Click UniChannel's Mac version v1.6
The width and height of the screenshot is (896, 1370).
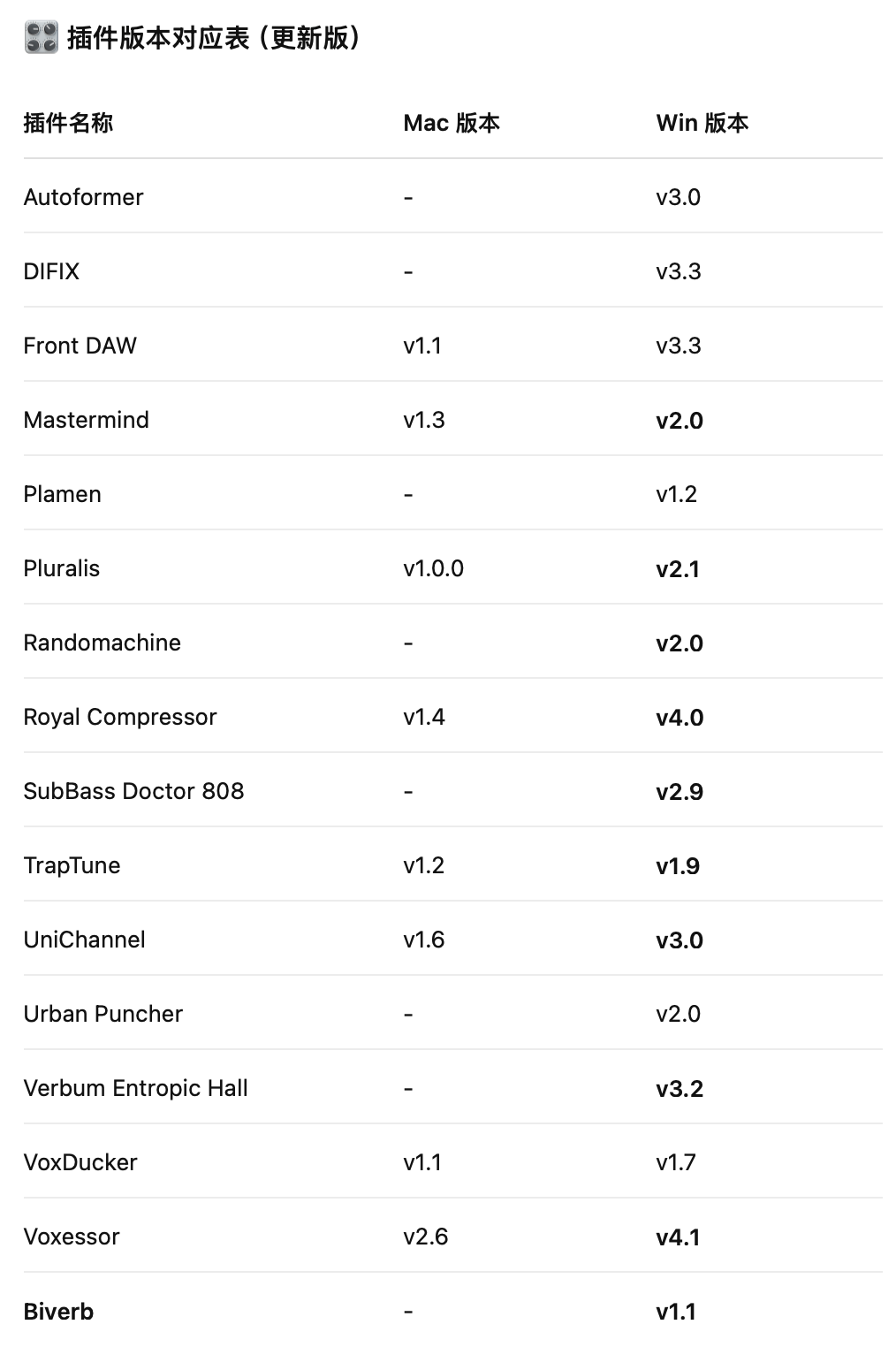click(423, 940)
